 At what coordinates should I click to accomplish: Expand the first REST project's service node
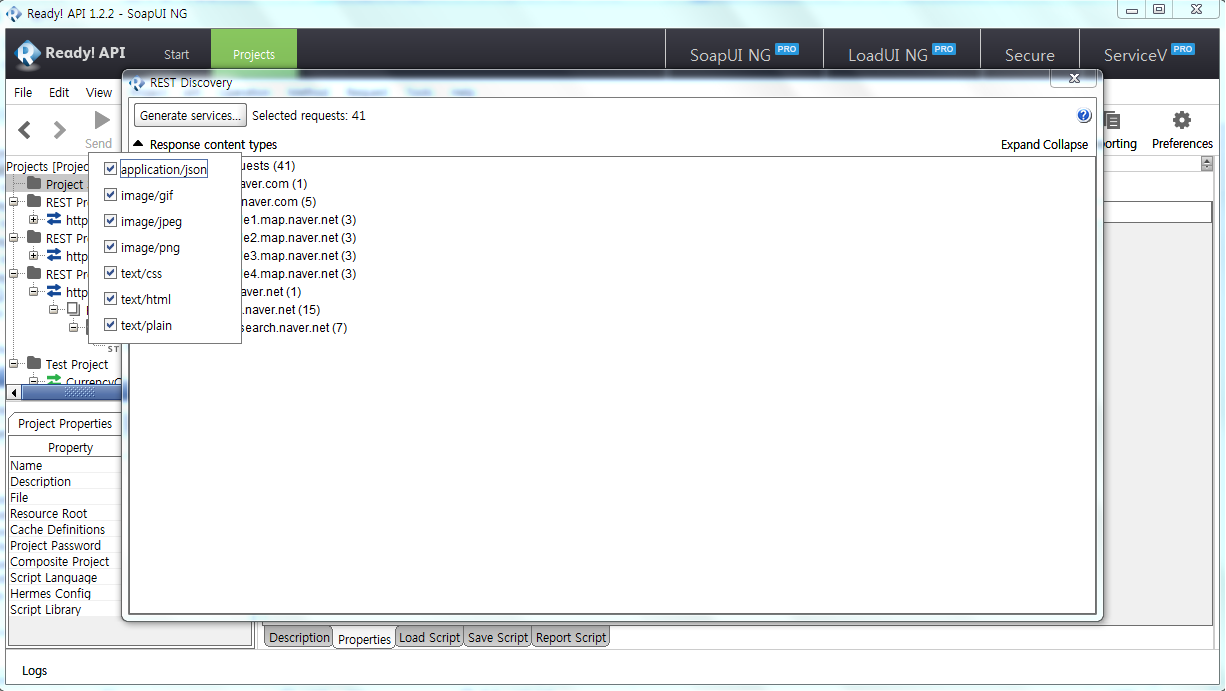(34, 220)
